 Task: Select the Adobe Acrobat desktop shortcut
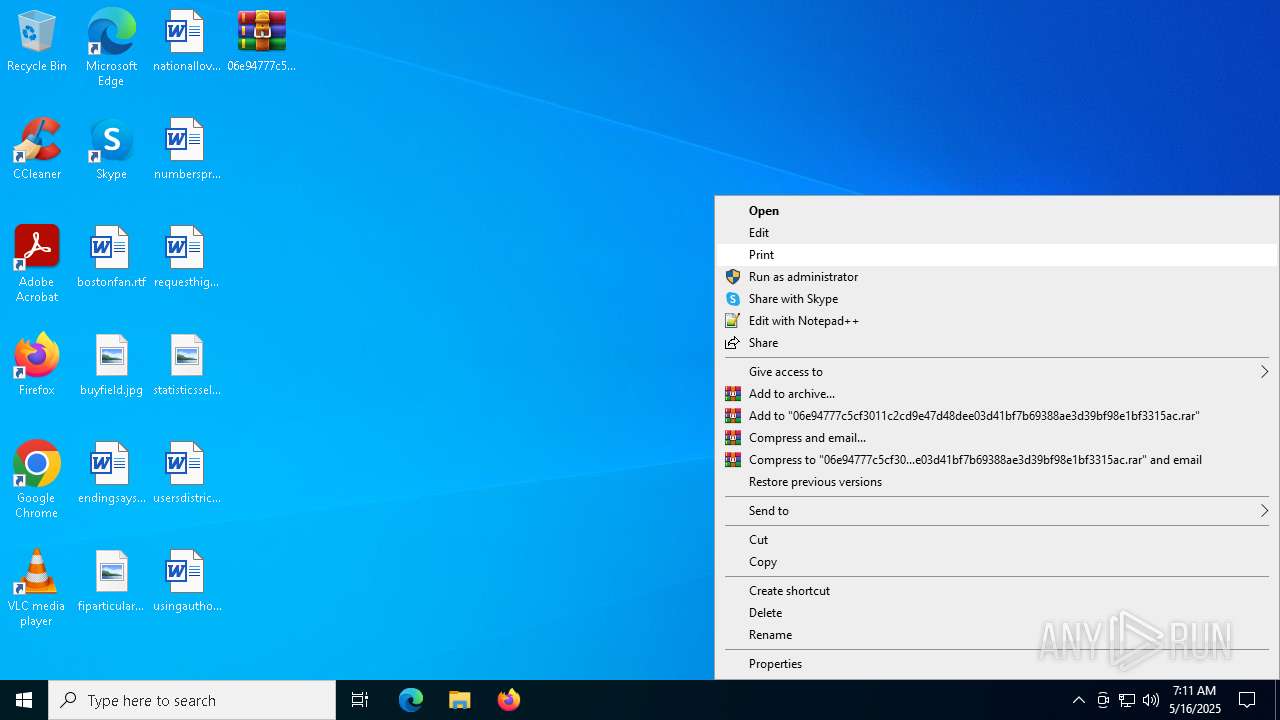pyautogui.click(x=37, y=264)
